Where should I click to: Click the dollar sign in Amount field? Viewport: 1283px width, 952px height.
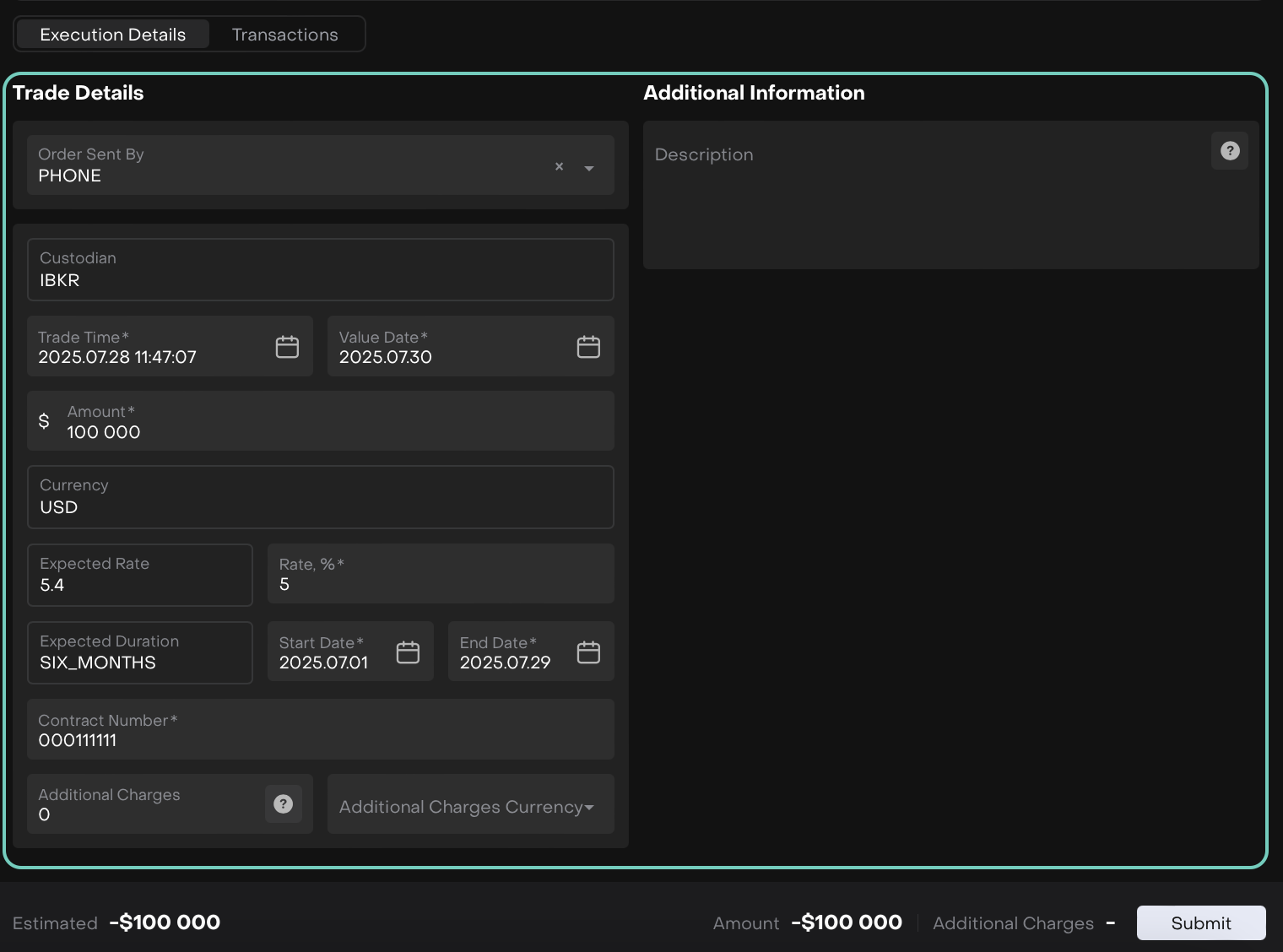coord(44,421)
